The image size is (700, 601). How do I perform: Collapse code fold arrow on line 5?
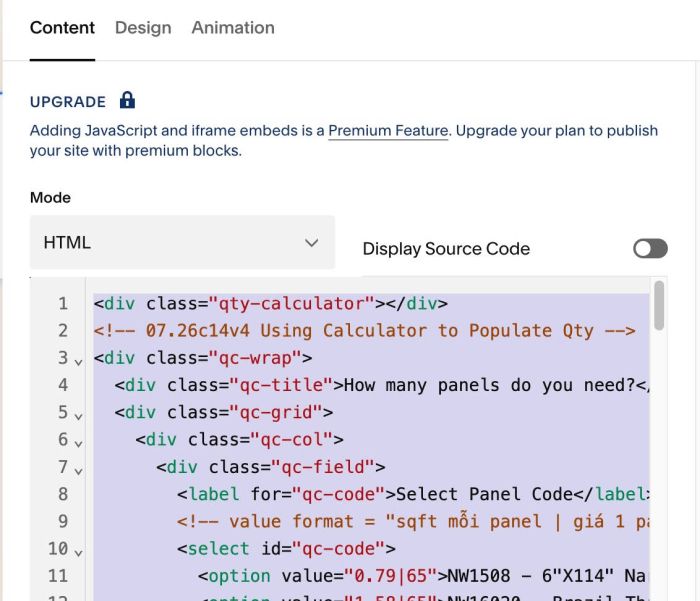tap(78, 417)
